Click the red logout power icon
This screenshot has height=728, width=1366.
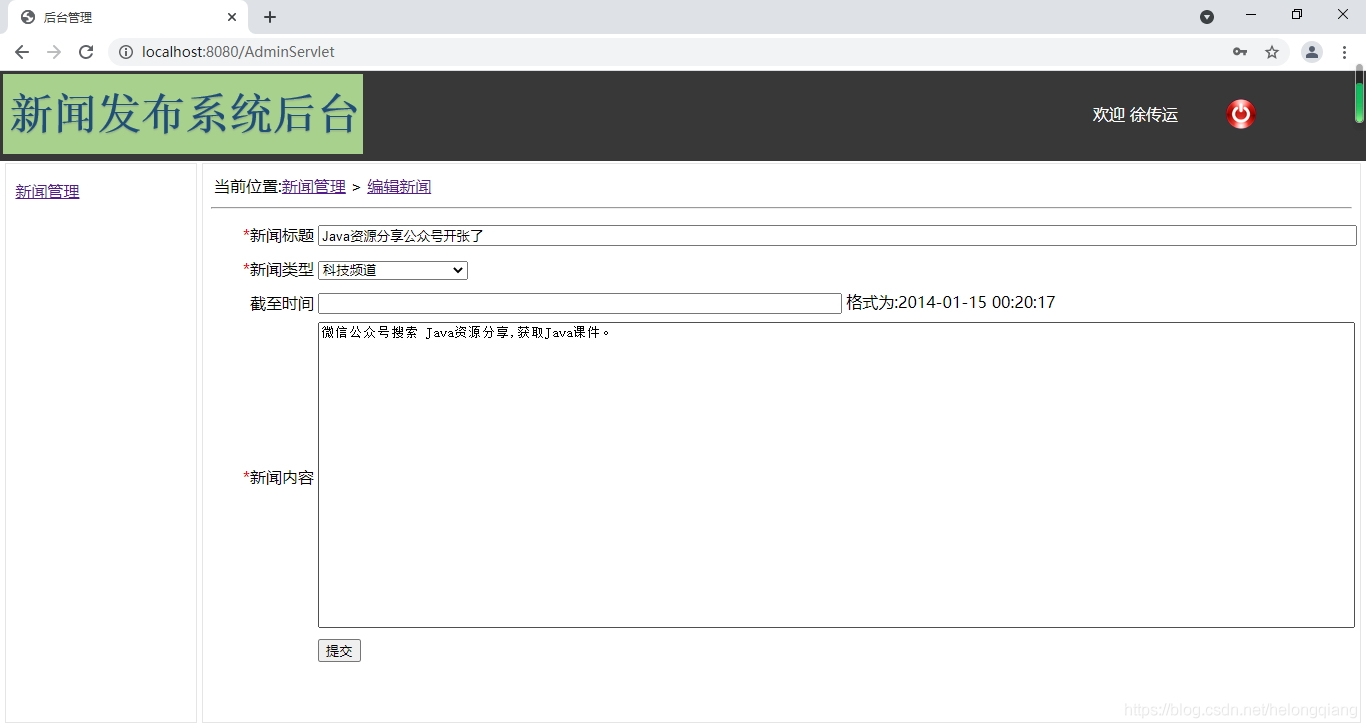1240,113
